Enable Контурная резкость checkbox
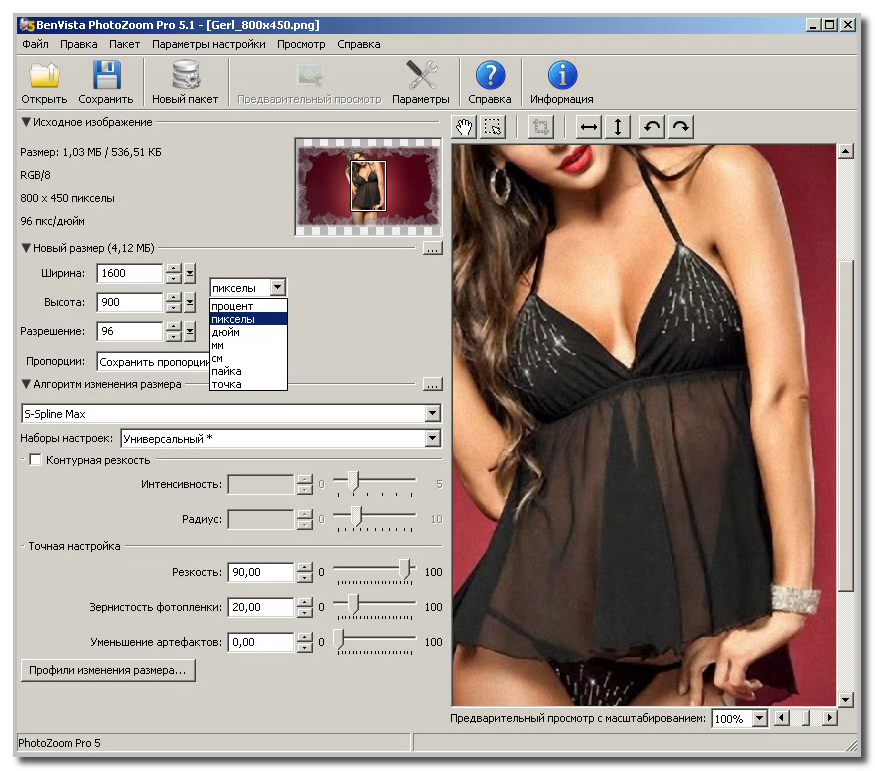The image size is (875, 771). tap(35, 460)
